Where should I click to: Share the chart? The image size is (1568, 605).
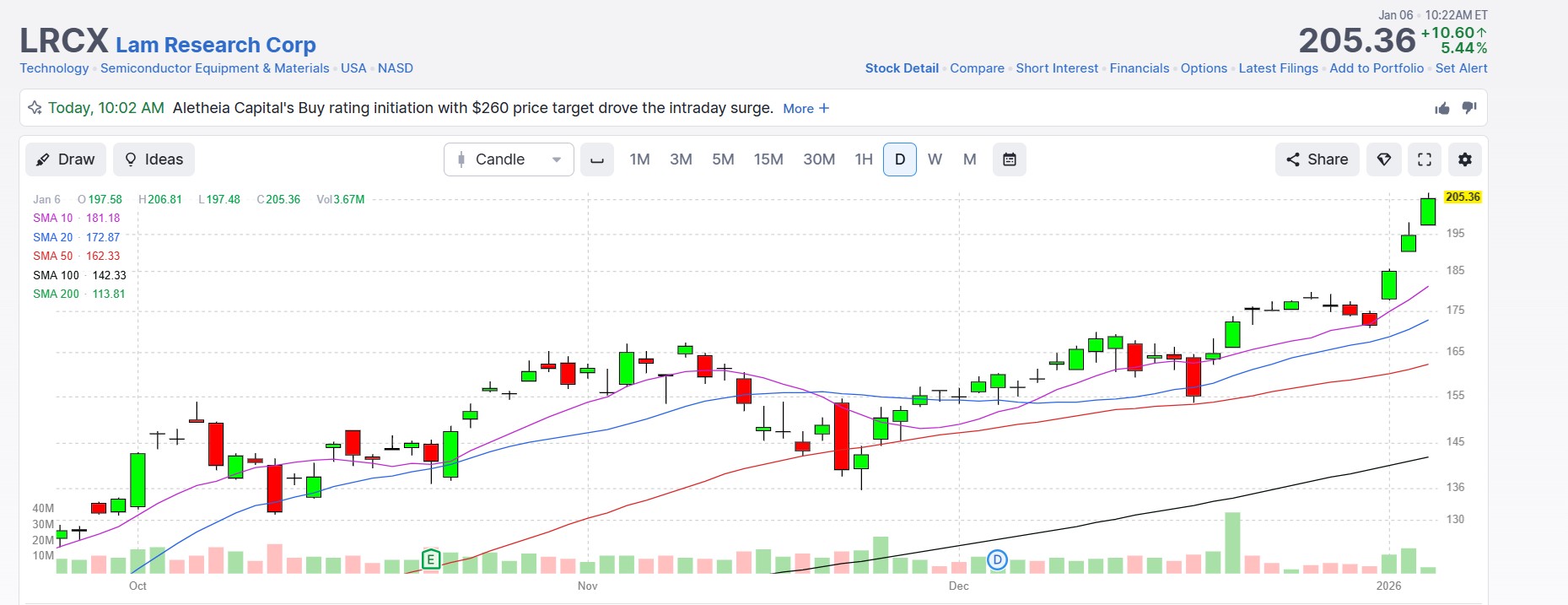[1317, 159]
